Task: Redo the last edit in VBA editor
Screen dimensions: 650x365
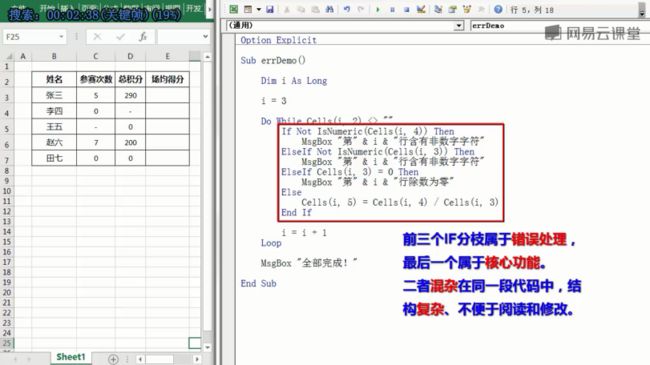Action: [361, 9]
